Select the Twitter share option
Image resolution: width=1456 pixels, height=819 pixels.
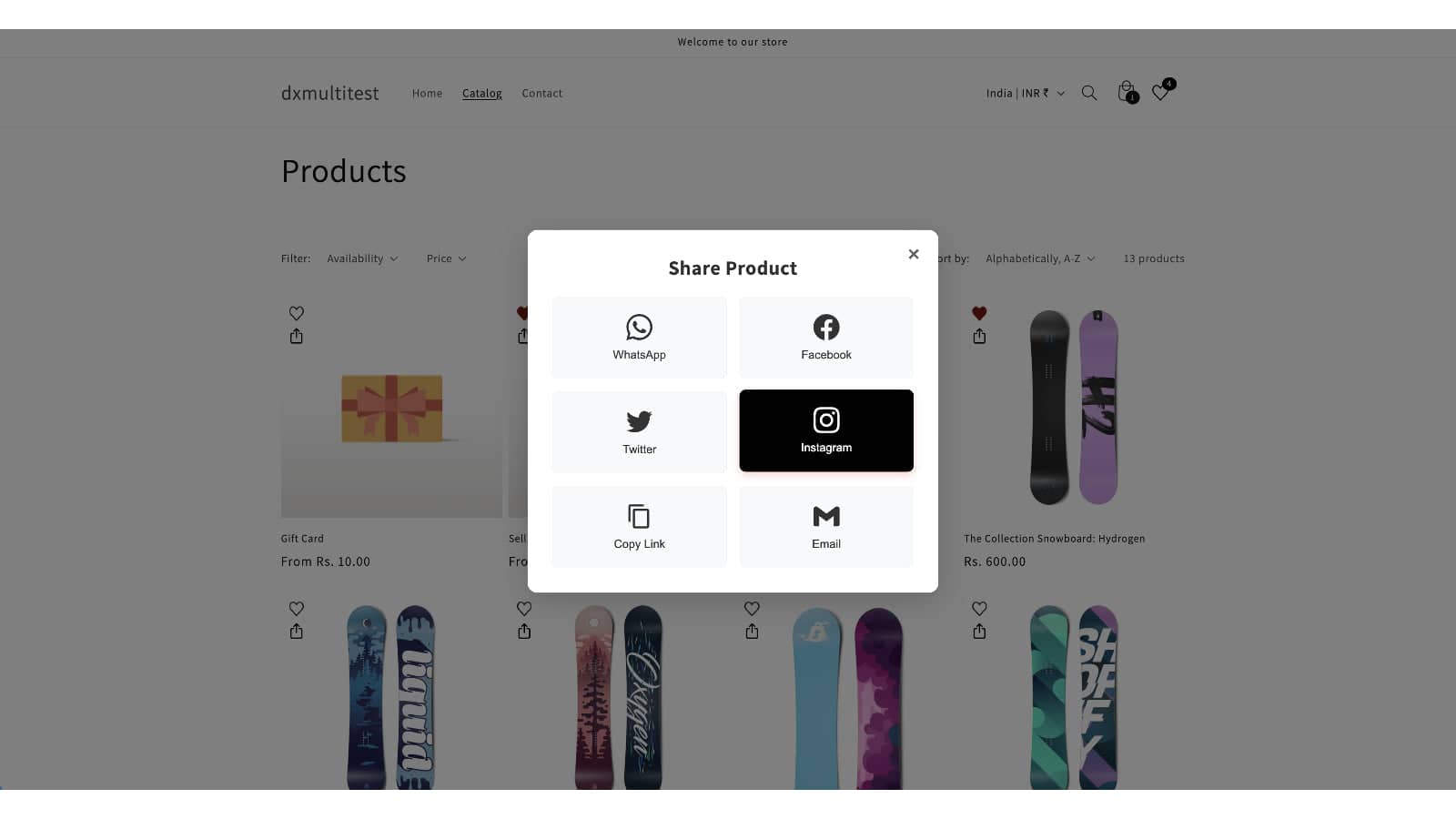click(x=639, y=432)
